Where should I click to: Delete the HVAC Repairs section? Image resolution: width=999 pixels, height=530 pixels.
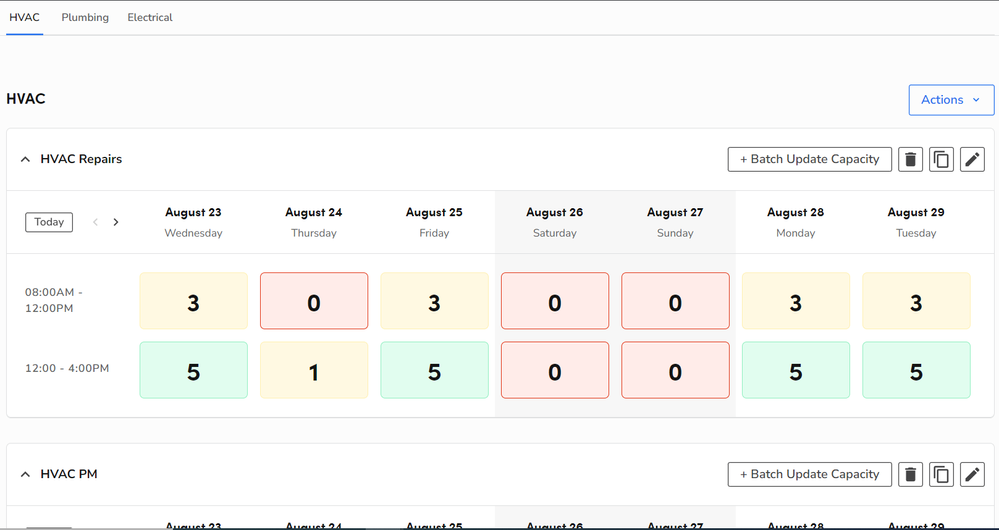pyautogui.click(x=910, y=159)
